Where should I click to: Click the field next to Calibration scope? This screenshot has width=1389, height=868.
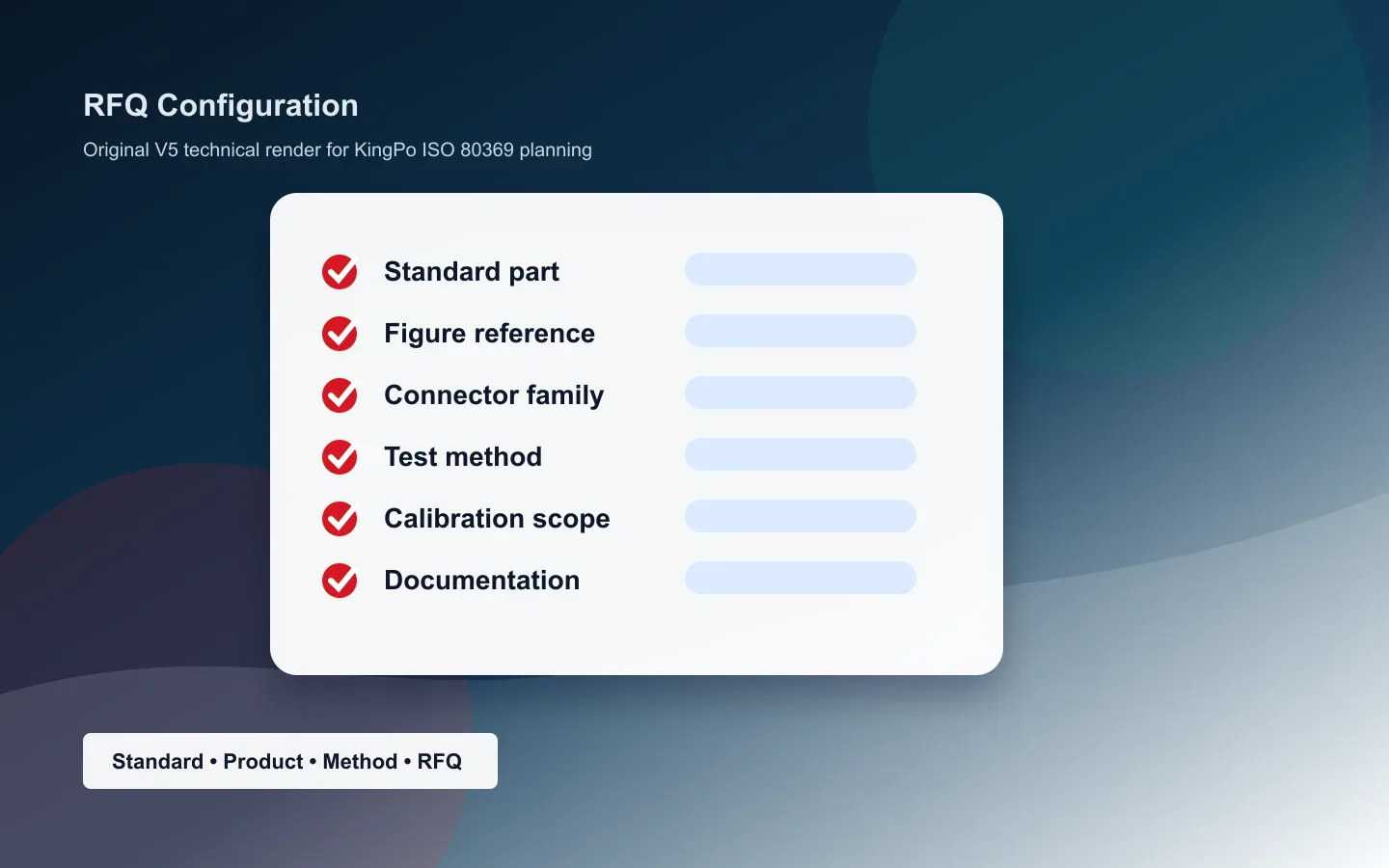(801, 516)
